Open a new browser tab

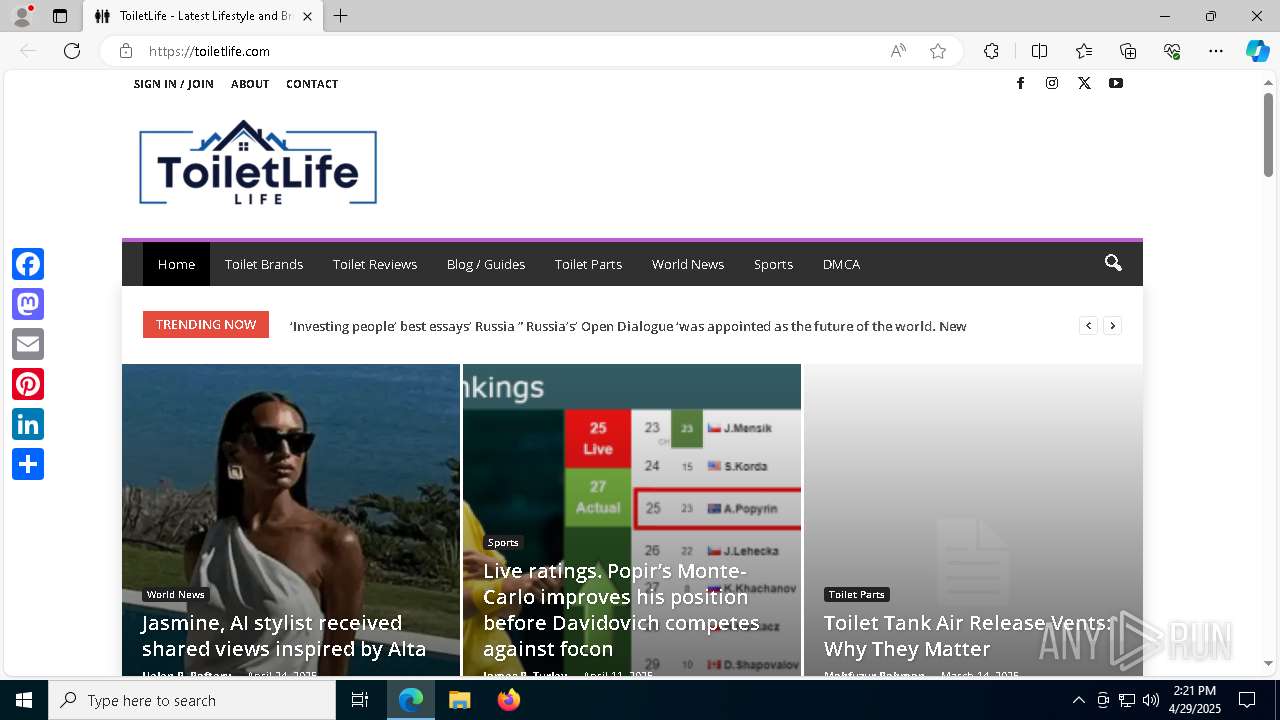click(341, 16)
